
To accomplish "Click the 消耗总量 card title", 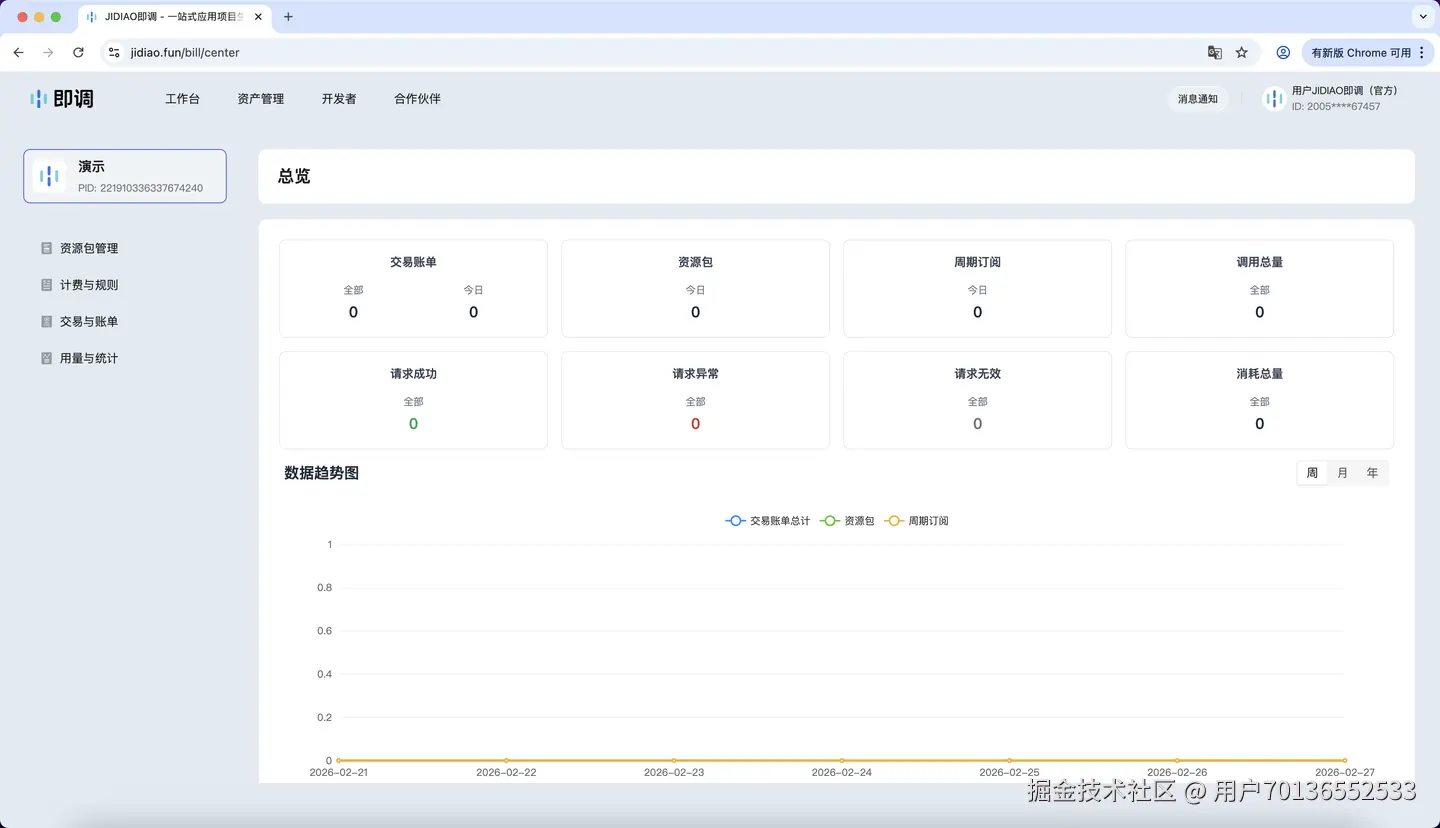I will point(1259,374).
